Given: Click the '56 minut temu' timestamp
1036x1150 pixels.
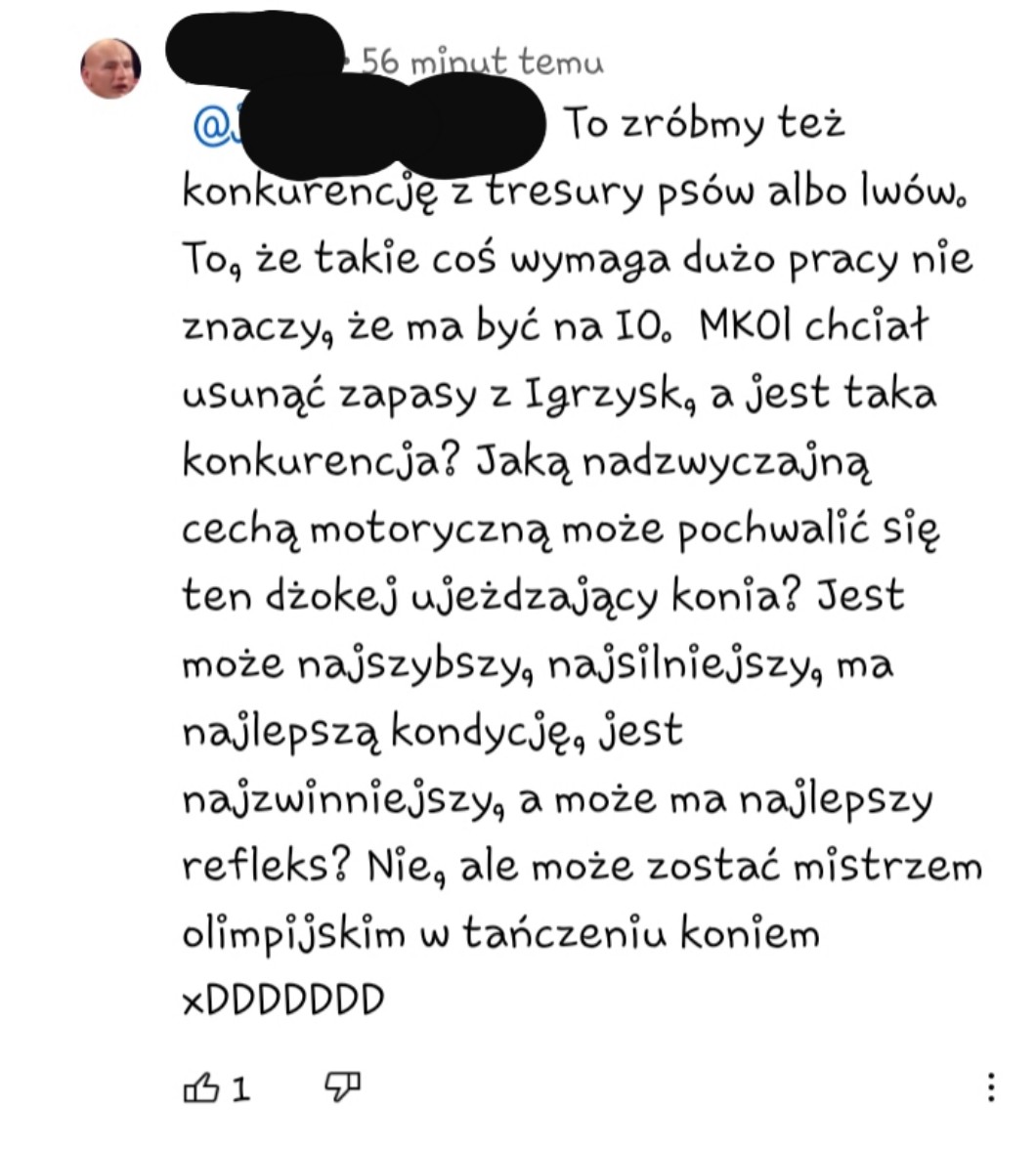Looking at the screenshot, I should pyautogui.click(x=483, y=62).
